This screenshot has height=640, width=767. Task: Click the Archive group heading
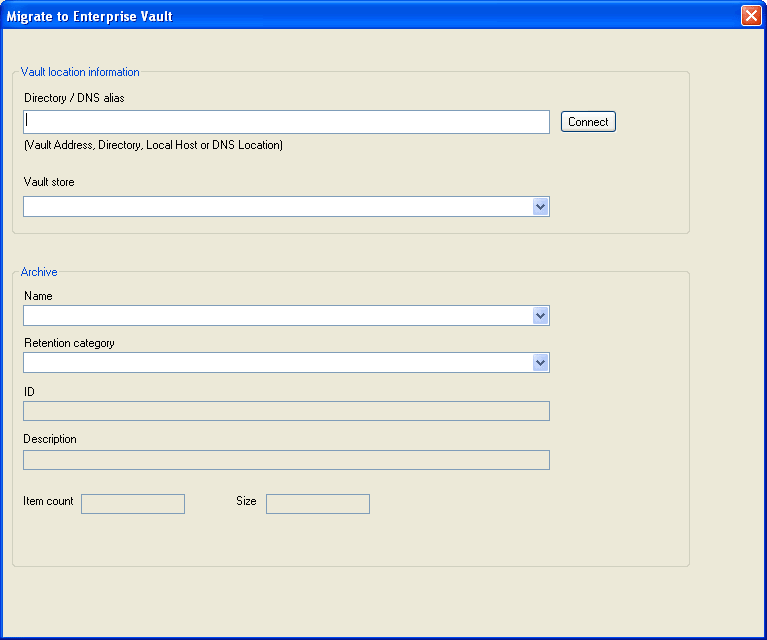point(39,272)
